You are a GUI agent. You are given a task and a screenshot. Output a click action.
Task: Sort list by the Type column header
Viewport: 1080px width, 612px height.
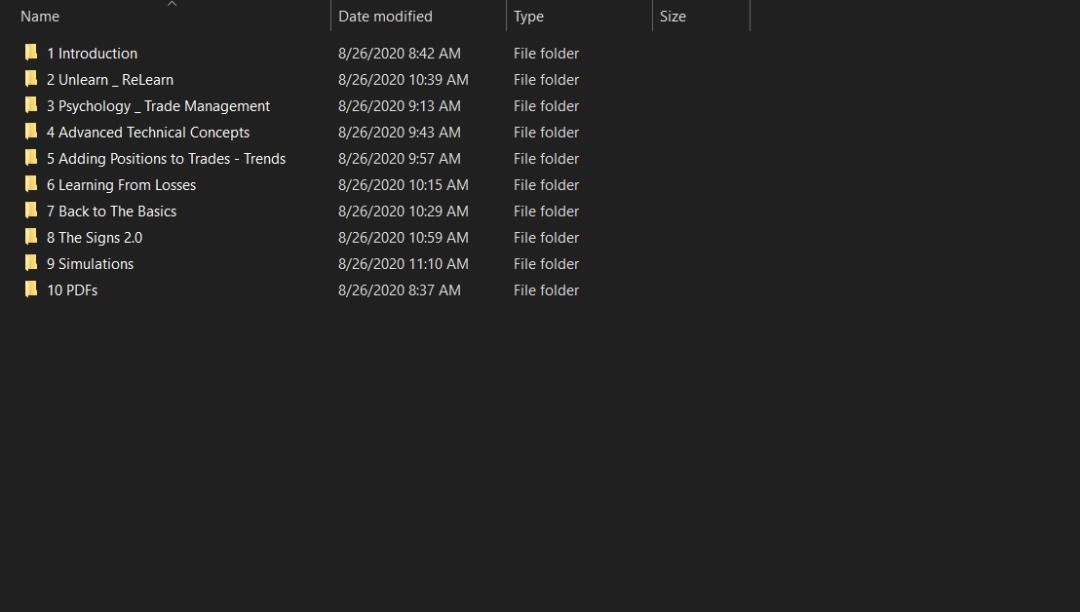(x=528, y=17)
